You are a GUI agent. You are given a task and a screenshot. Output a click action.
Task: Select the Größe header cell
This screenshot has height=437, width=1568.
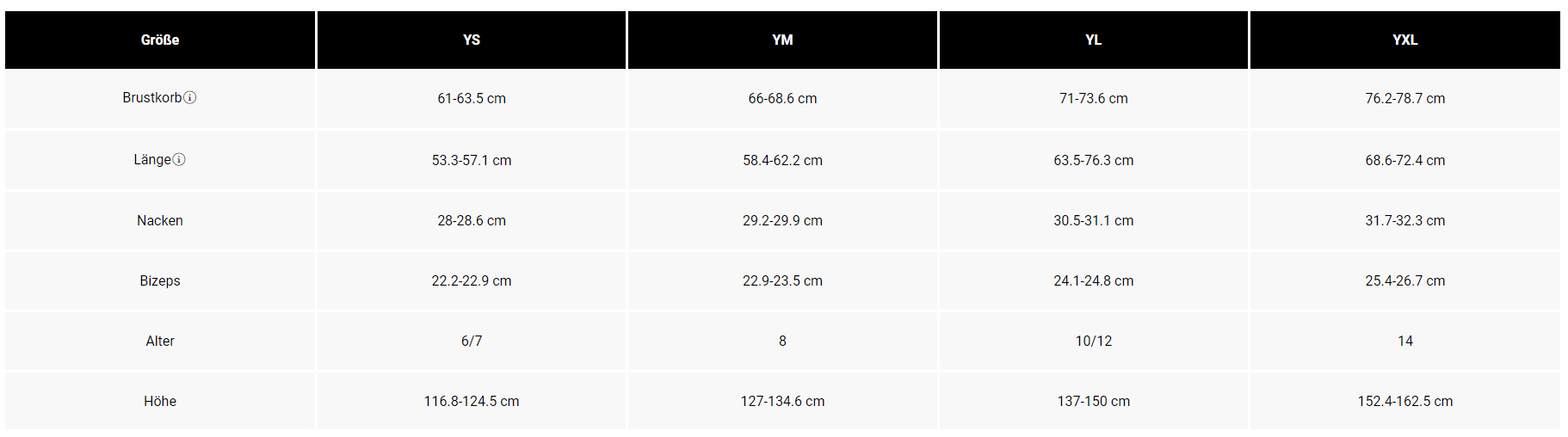coord(160,40)
